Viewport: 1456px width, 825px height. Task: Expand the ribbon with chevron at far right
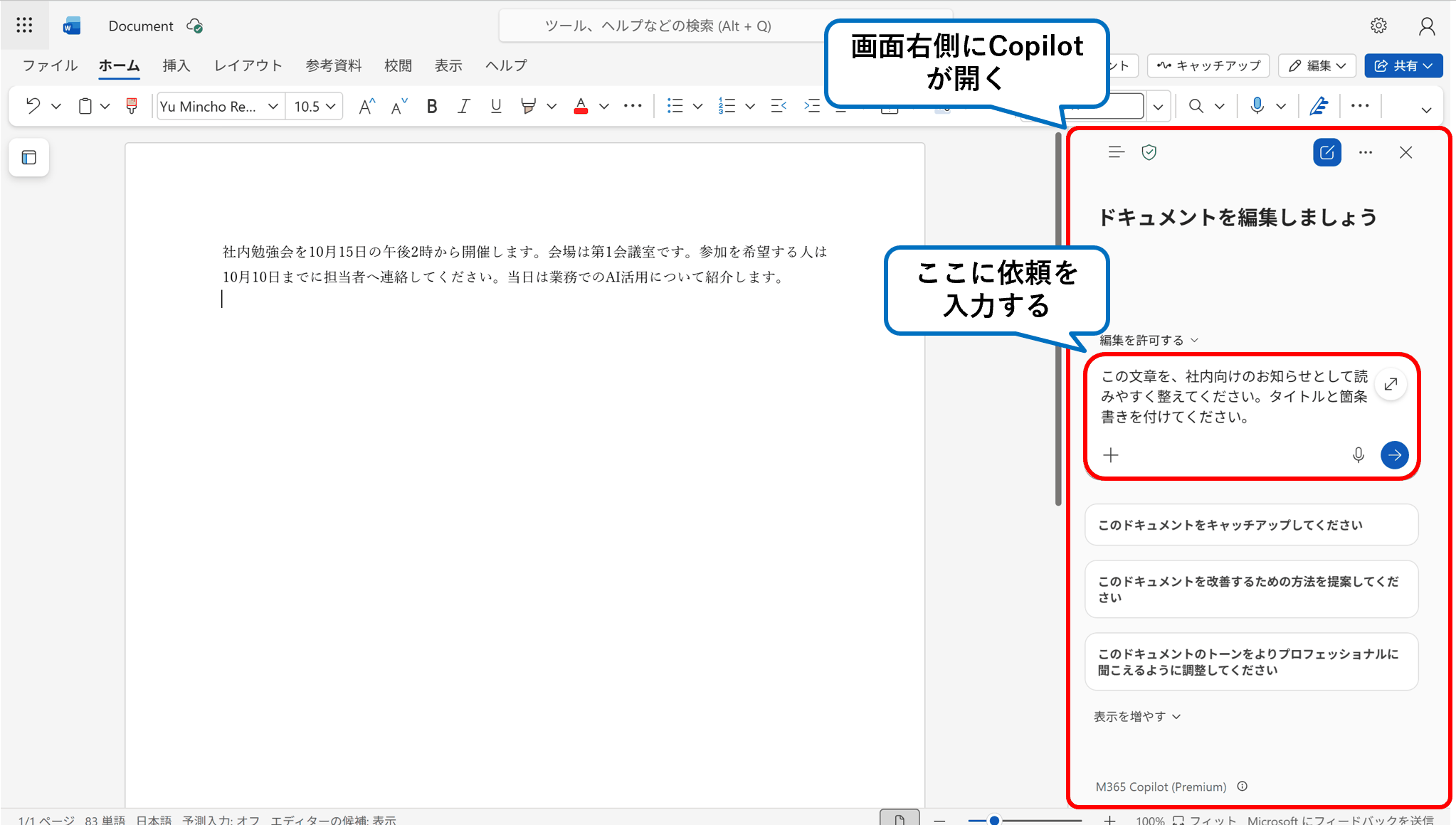[1426, 110]
